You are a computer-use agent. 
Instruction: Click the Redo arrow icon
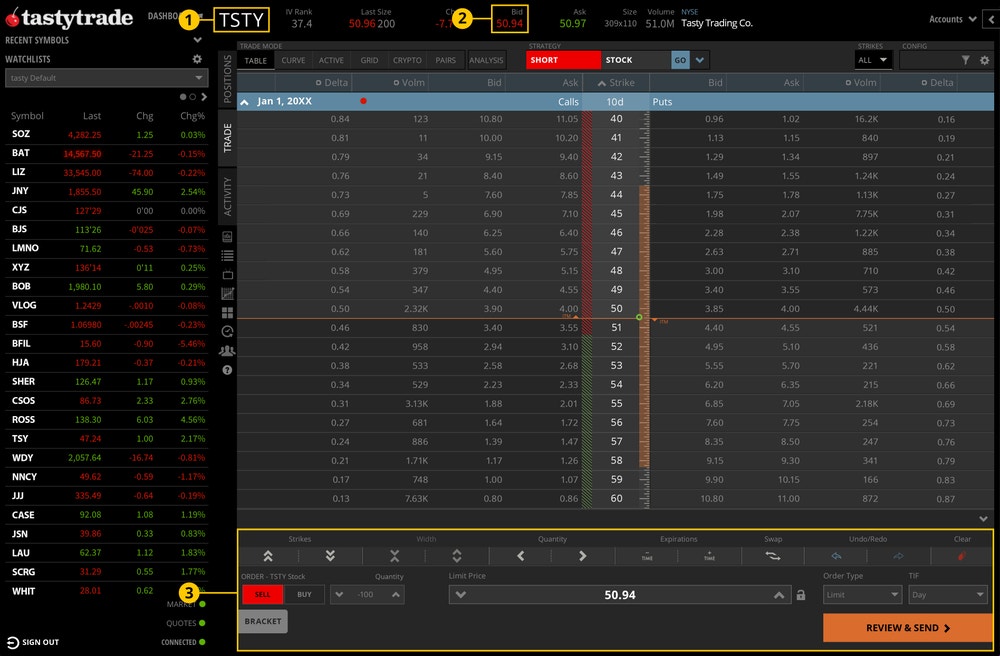(x=898, y=556)
